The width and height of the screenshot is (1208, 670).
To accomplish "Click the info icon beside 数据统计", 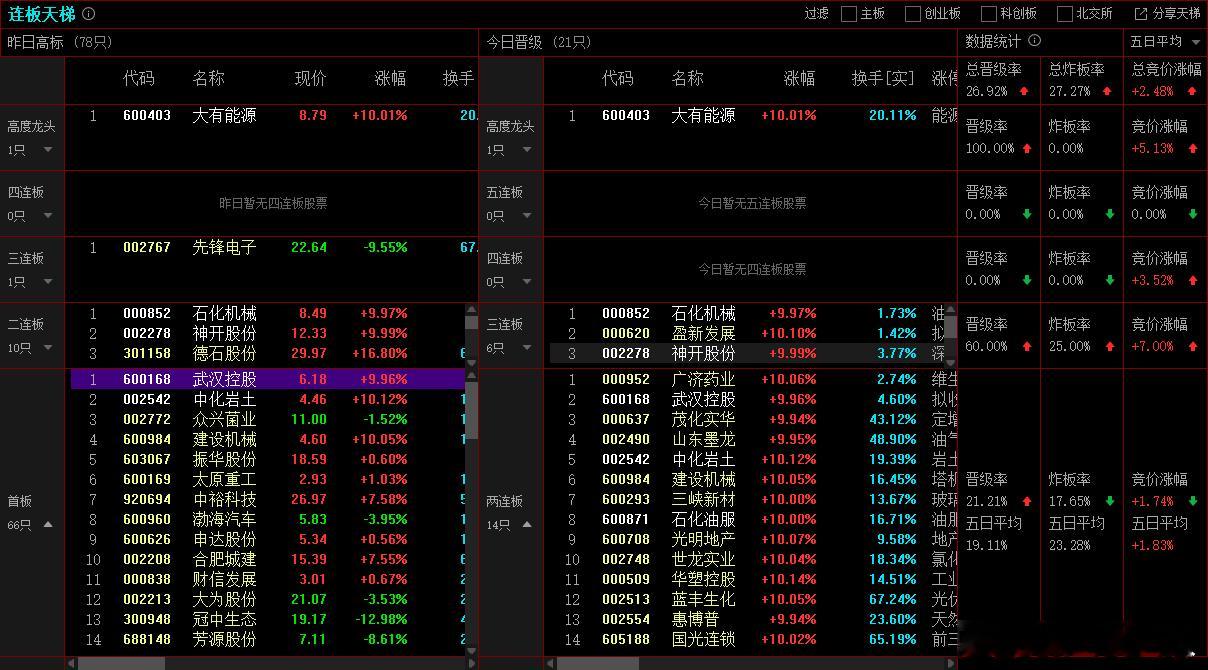I will [x=1034, y=42].
